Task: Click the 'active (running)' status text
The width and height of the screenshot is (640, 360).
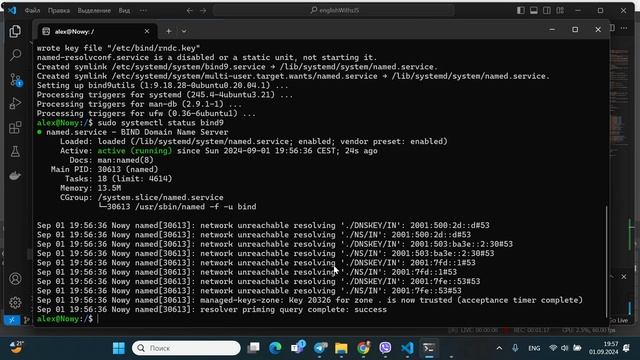Action: [135, 151]
